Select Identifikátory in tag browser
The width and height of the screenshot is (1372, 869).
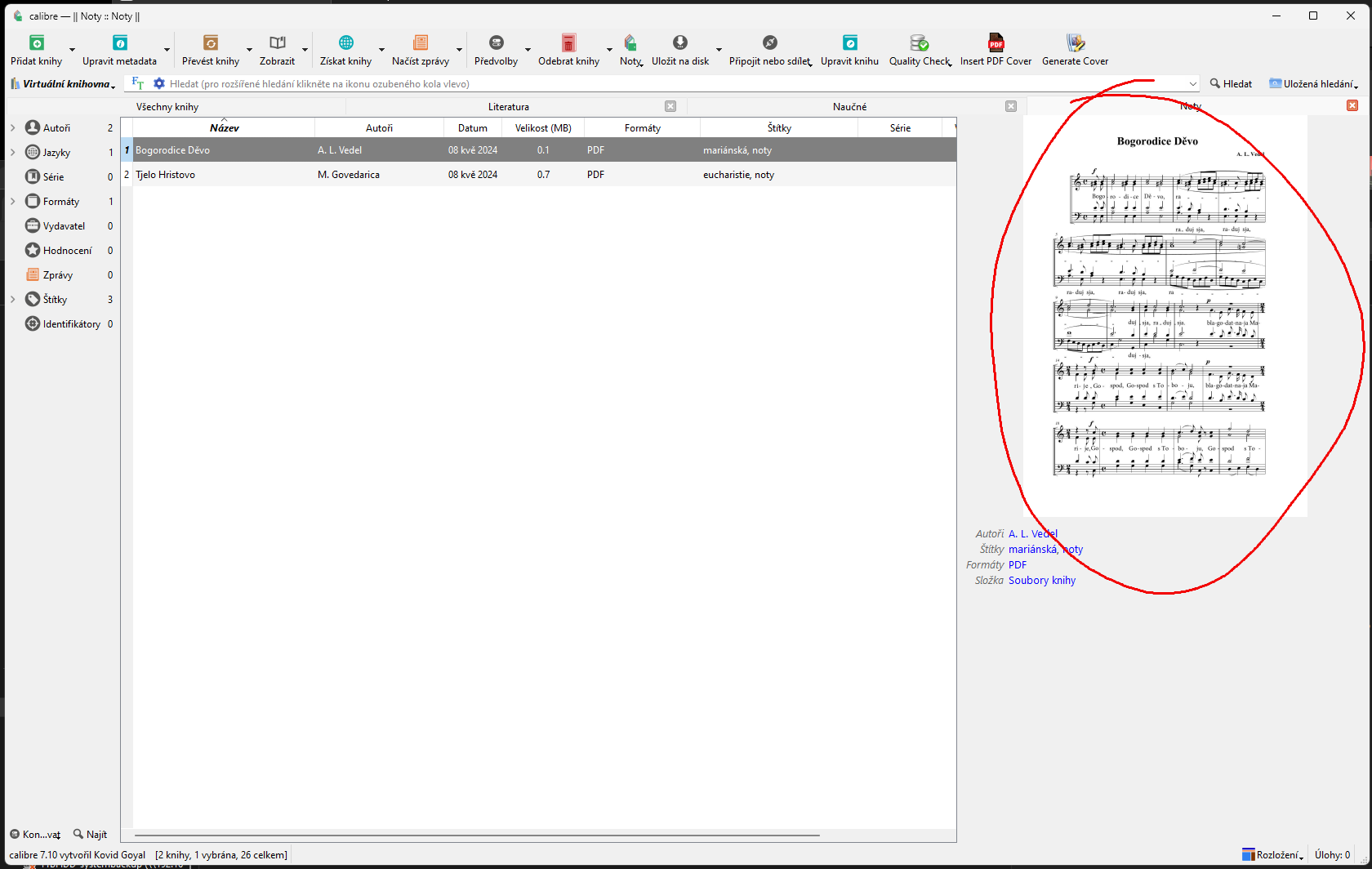[71, 323]
